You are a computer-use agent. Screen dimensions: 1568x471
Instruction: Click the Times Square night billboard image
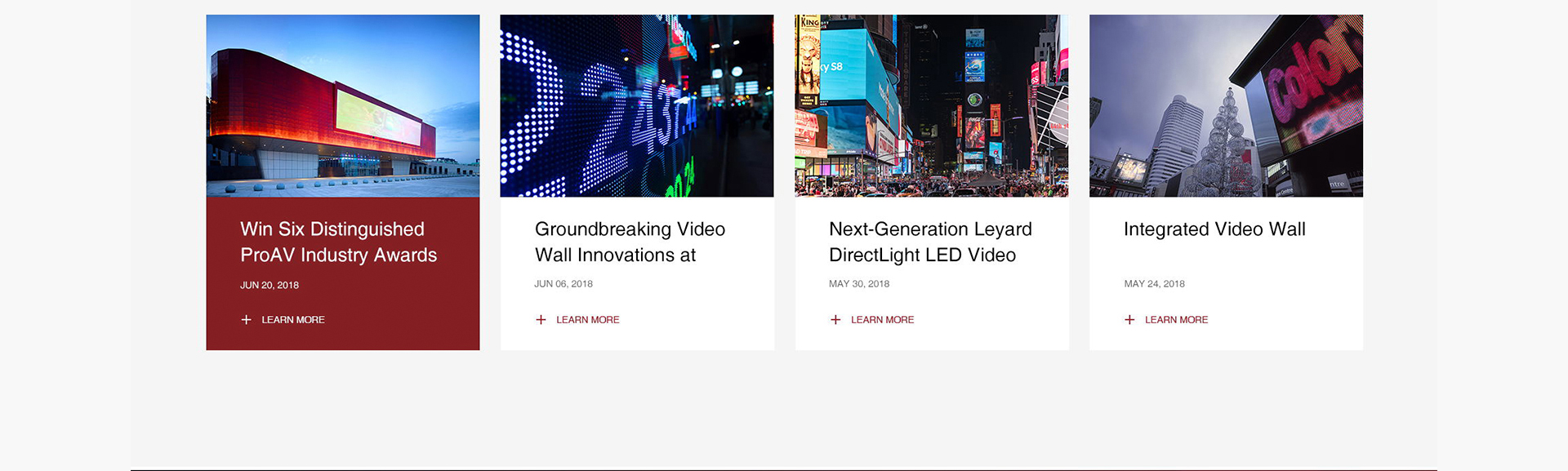932,106
